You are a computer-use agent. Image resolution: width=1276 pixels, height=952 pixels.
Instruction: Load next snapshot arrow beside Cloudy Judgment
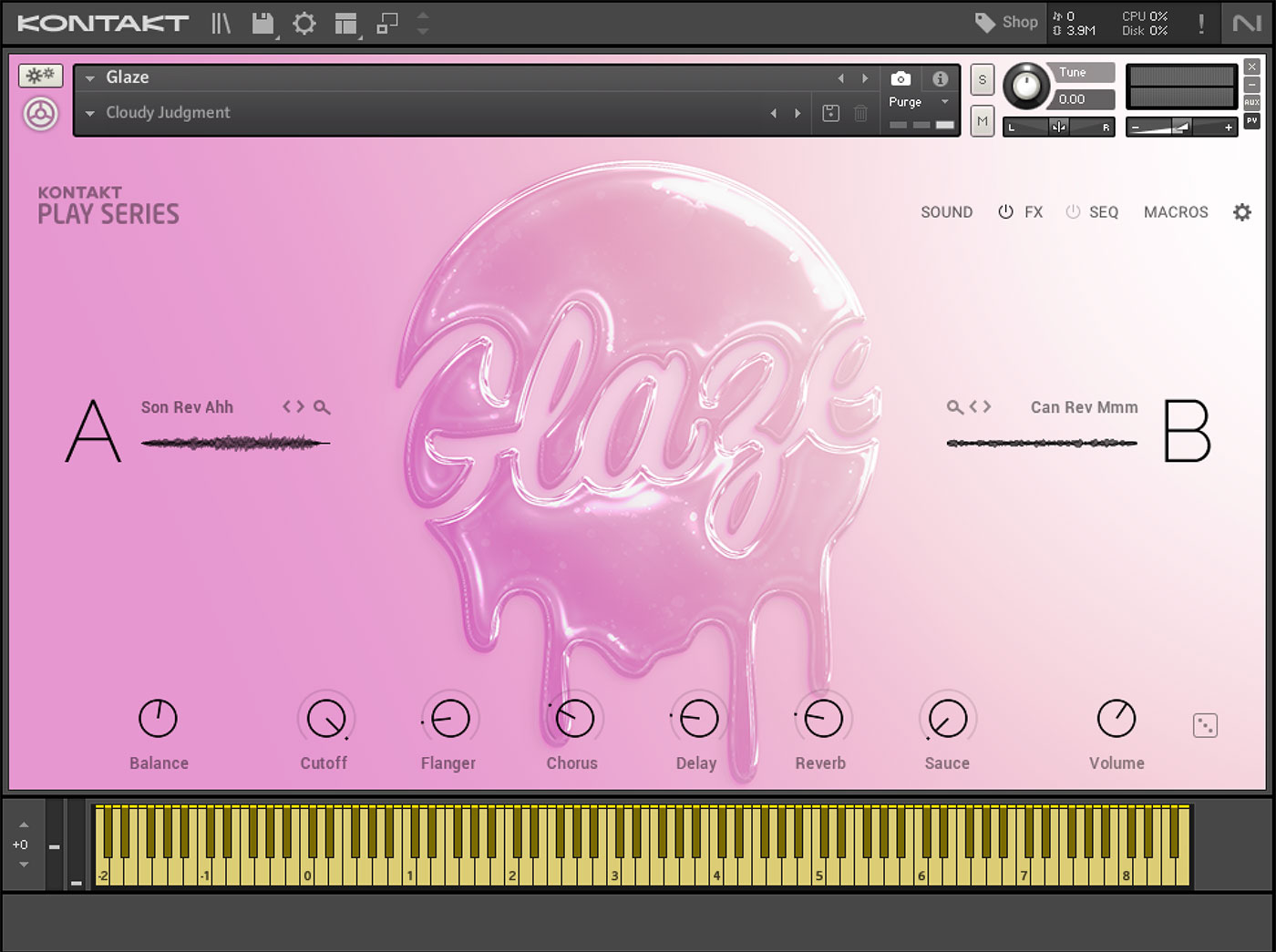click(x=797, y=113)
